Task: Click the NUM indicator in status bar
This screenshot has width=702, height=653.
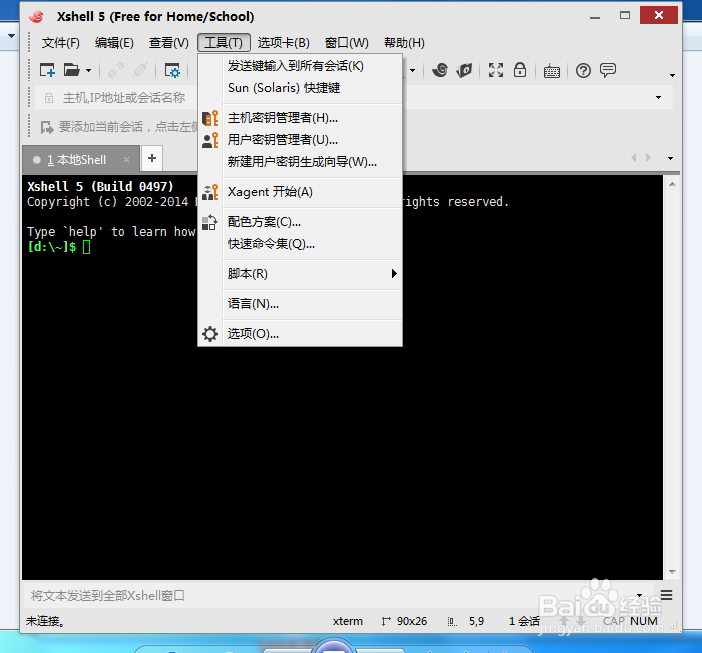Action: 644,621
